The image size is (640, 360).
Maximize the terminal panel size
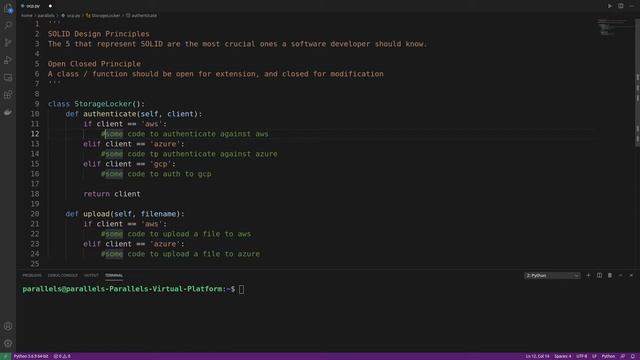(x=620, y=276)
